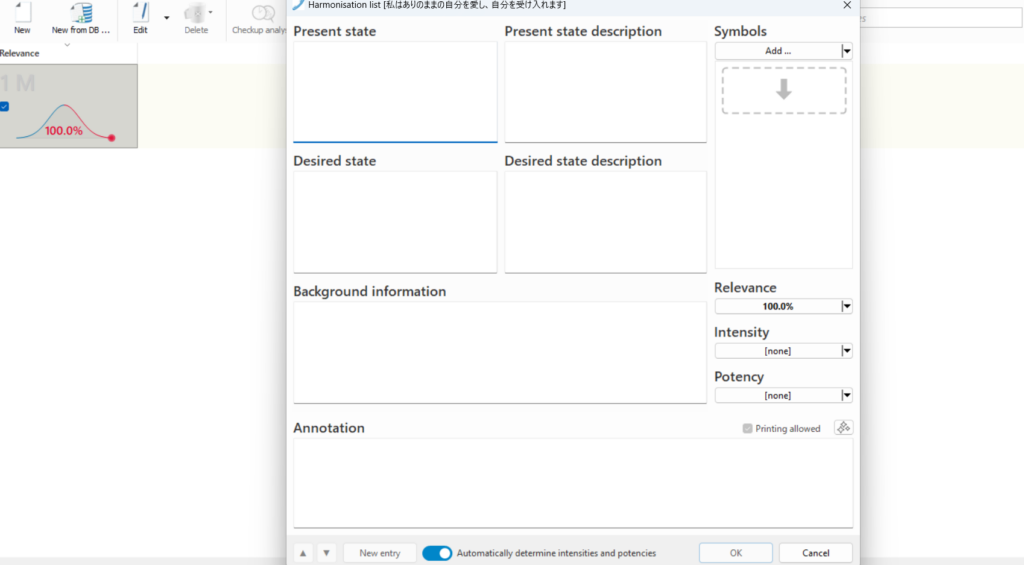Cancel the Harmonisation list dialog
This screenshot has width=1024, height=565.
815,553
